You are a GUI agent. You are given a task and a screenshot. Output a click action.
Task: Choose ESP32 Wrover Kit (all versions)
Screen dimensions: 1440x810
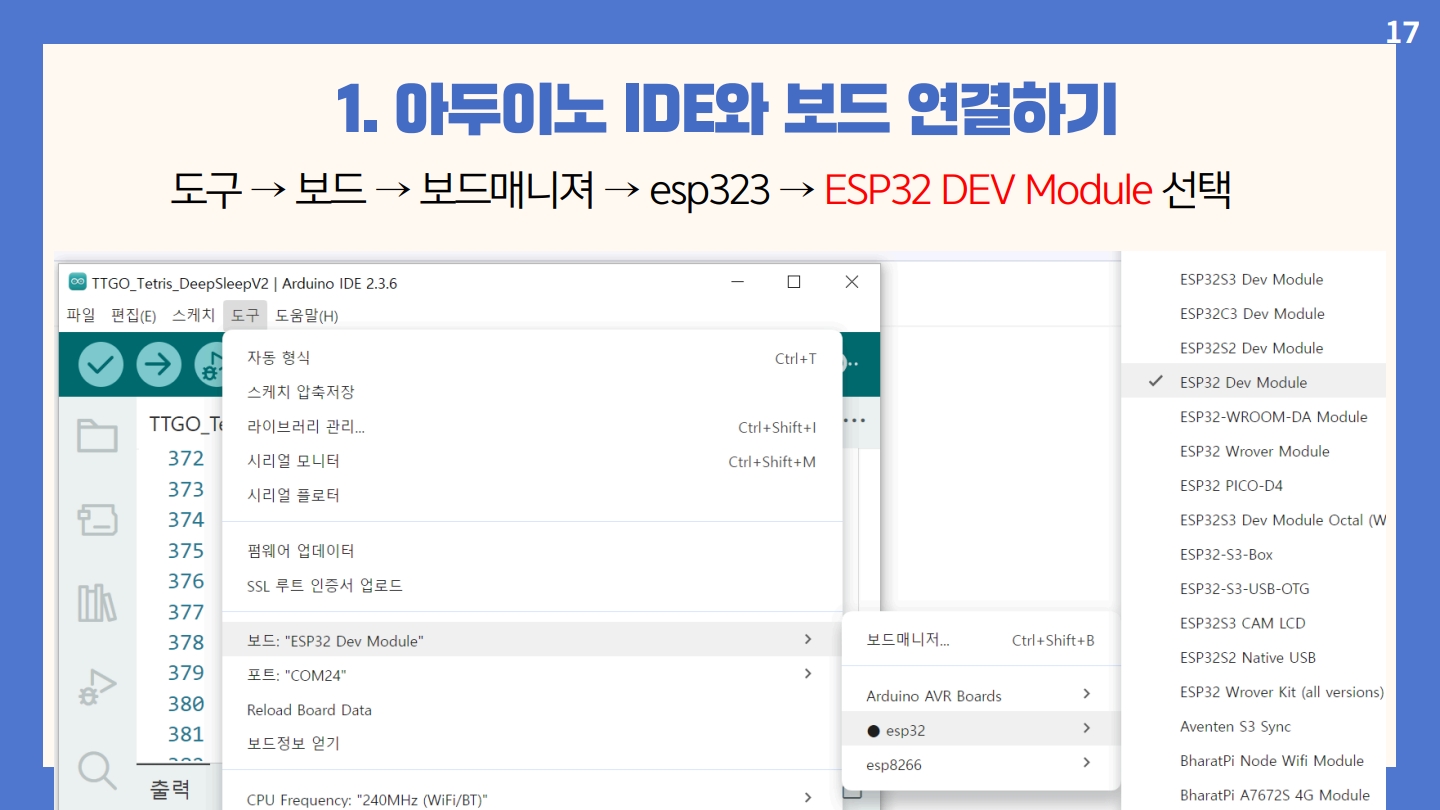click(x=1254, y=692)
